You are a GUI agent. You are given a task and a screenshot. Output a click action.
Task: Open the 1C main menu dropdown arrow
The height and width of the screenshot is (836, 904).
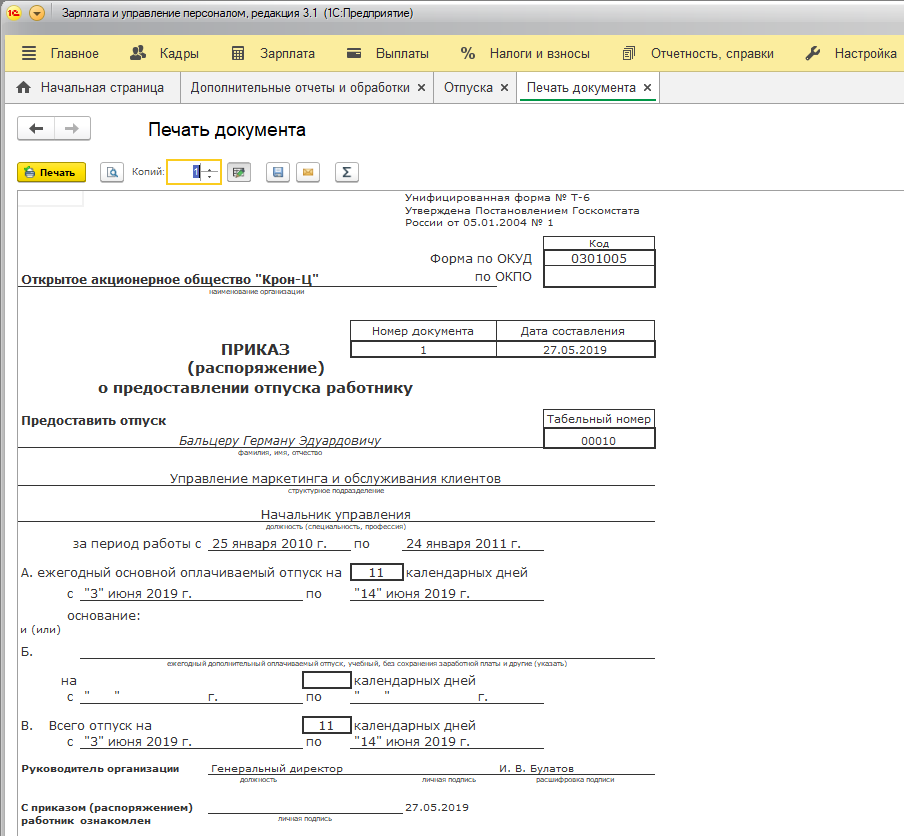(x=37, y=14)
